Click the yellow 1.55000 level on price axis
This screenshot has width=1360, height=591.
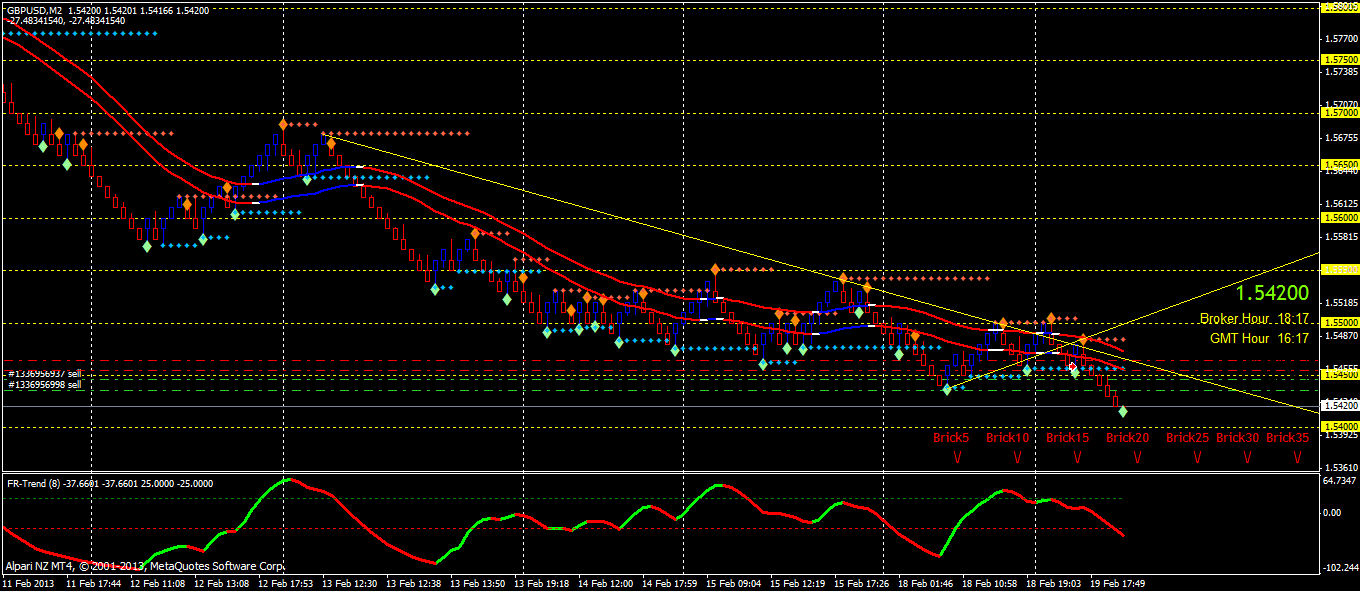(x=1339, y=323)
